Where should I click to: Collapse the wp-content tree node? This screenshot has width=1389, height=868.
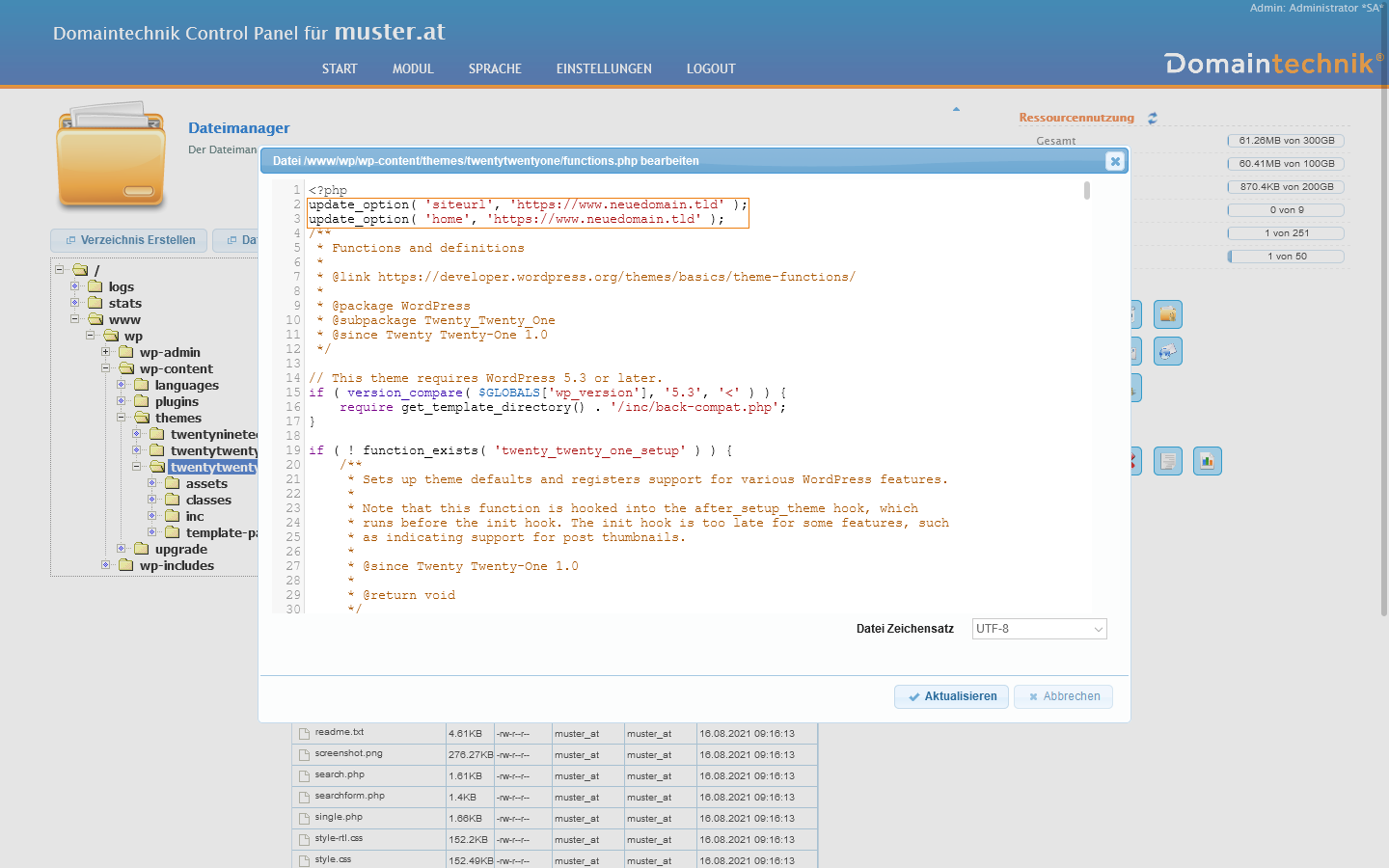[x=106, y=368]
